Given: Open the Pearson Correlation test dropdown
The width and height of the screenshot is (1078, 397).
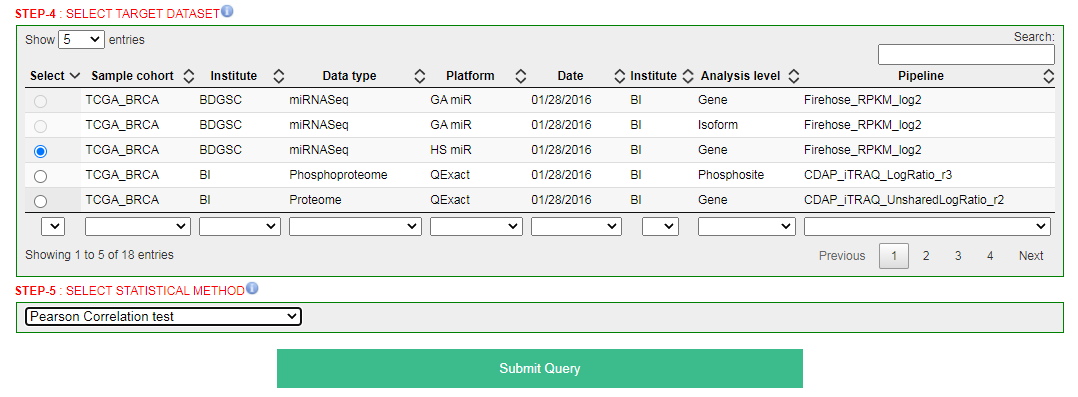Looking at the screenshot, I should coord(163,316).
